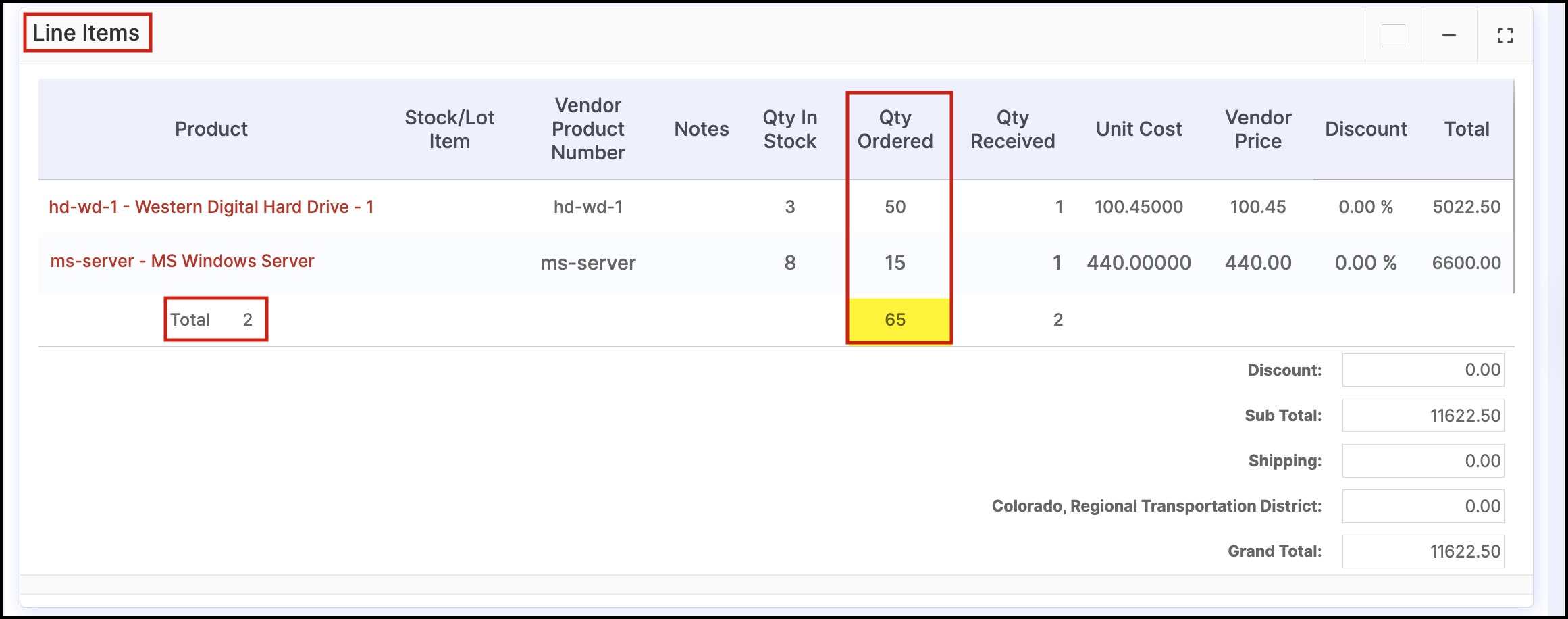Open hd-wd-1 Western Digital Hard Drive product link
The image size is (1568, 619).
tap(211, 207)
